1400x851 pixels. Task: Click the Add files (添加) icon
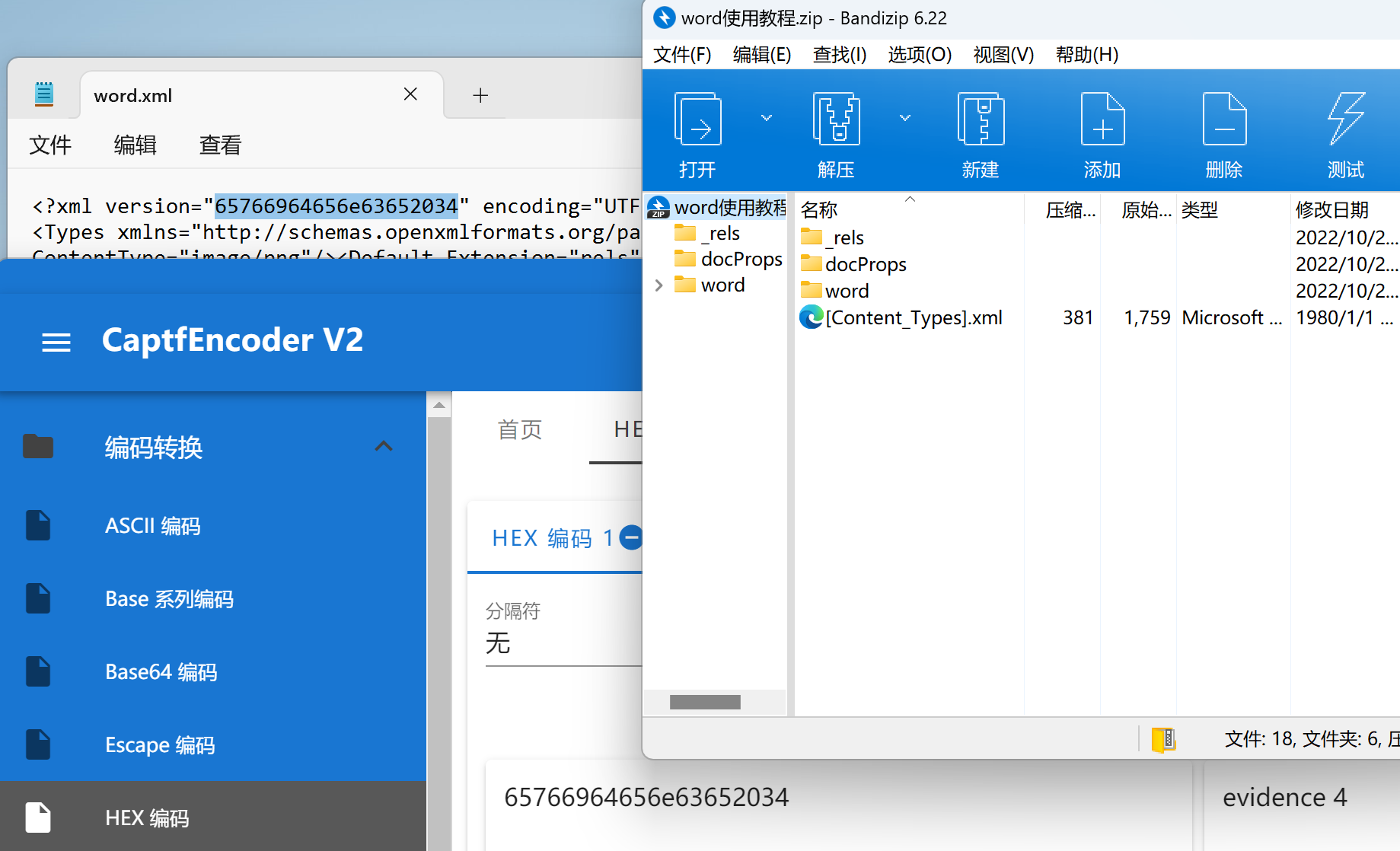point(1102,120)
